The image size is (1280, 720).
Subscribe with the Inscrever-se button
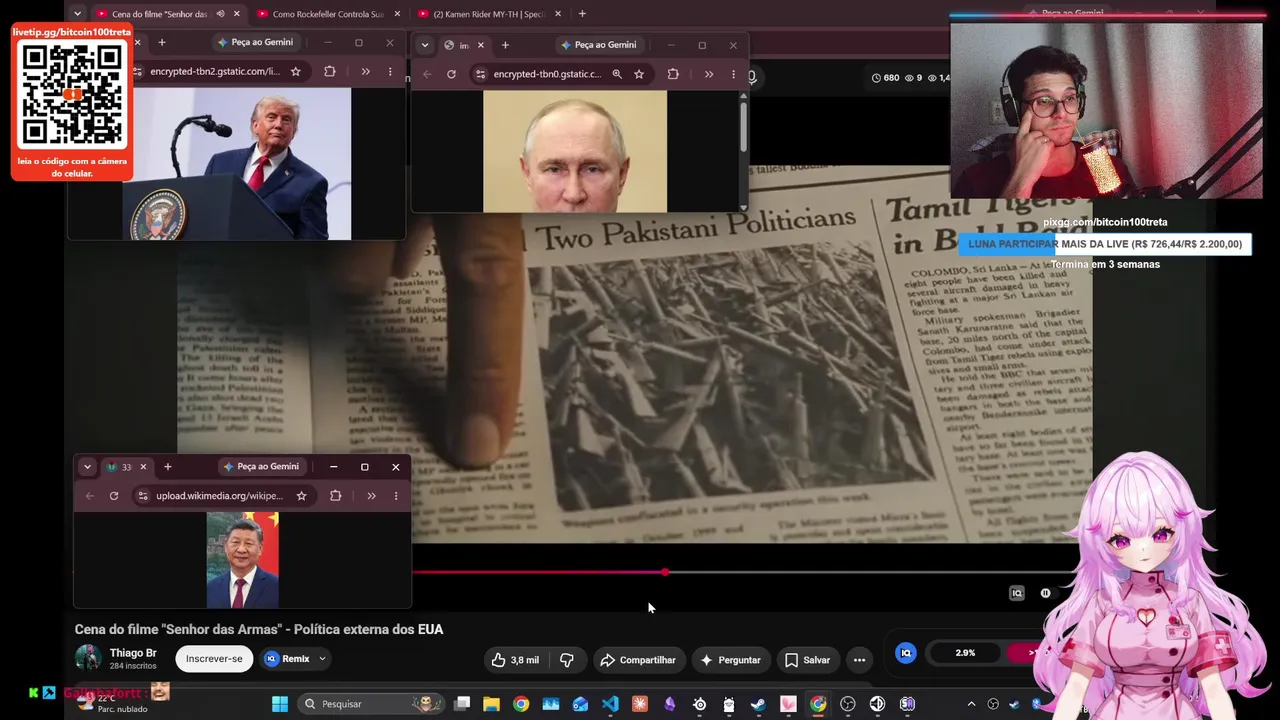(x=214, y=659)
